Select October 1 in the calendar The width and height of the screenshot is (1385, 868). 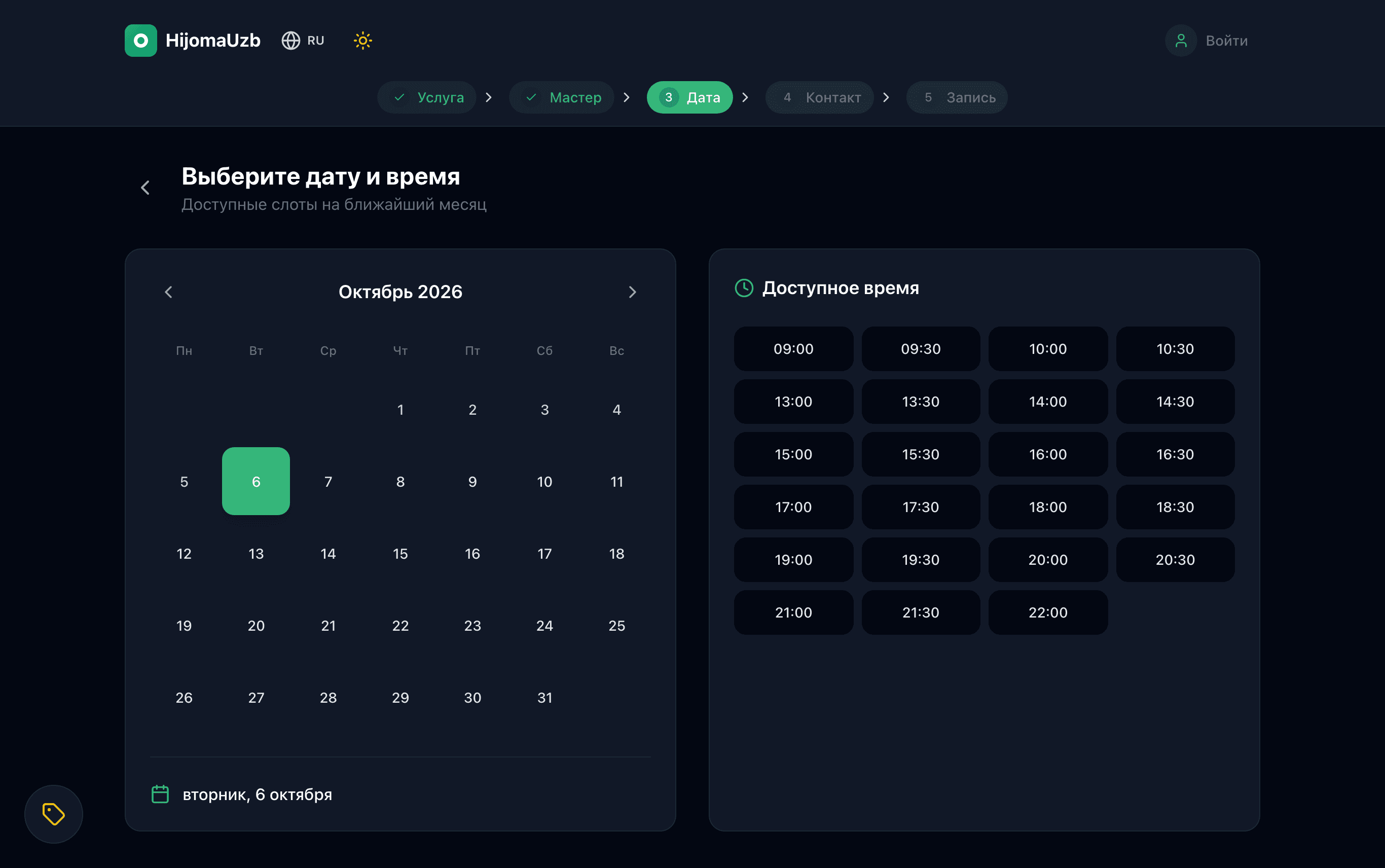point(400,409)
